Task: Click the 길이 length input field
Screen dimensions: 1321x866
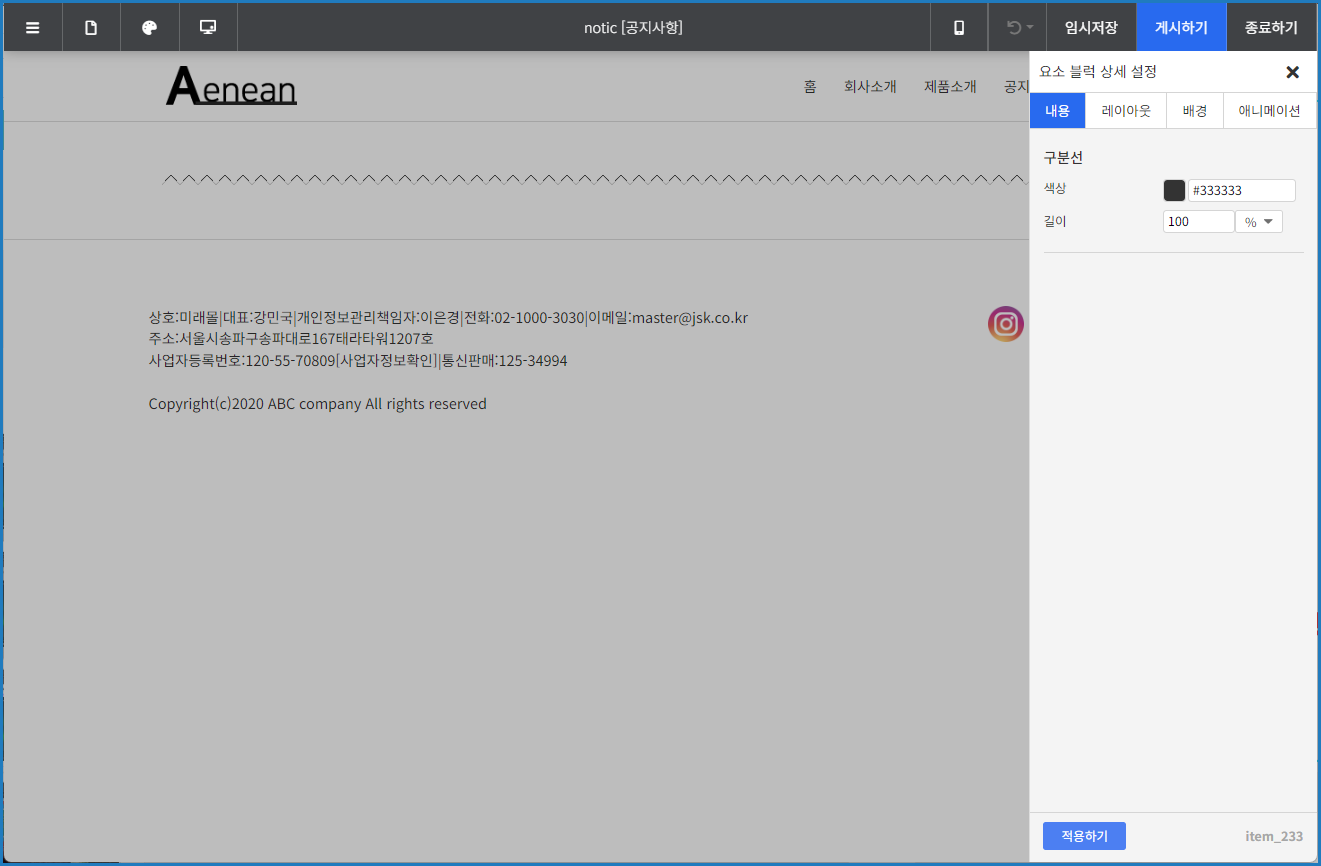Action: [x=1198, y=222]
